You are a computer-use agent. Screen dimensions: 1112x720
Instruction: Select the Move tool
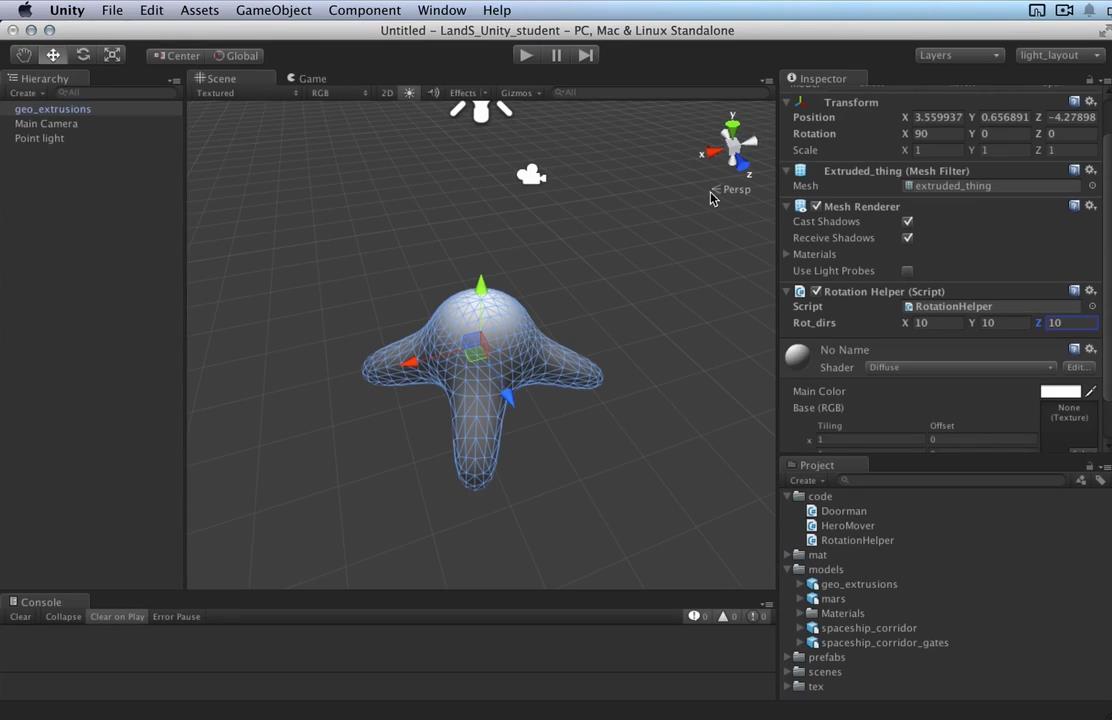53,55
